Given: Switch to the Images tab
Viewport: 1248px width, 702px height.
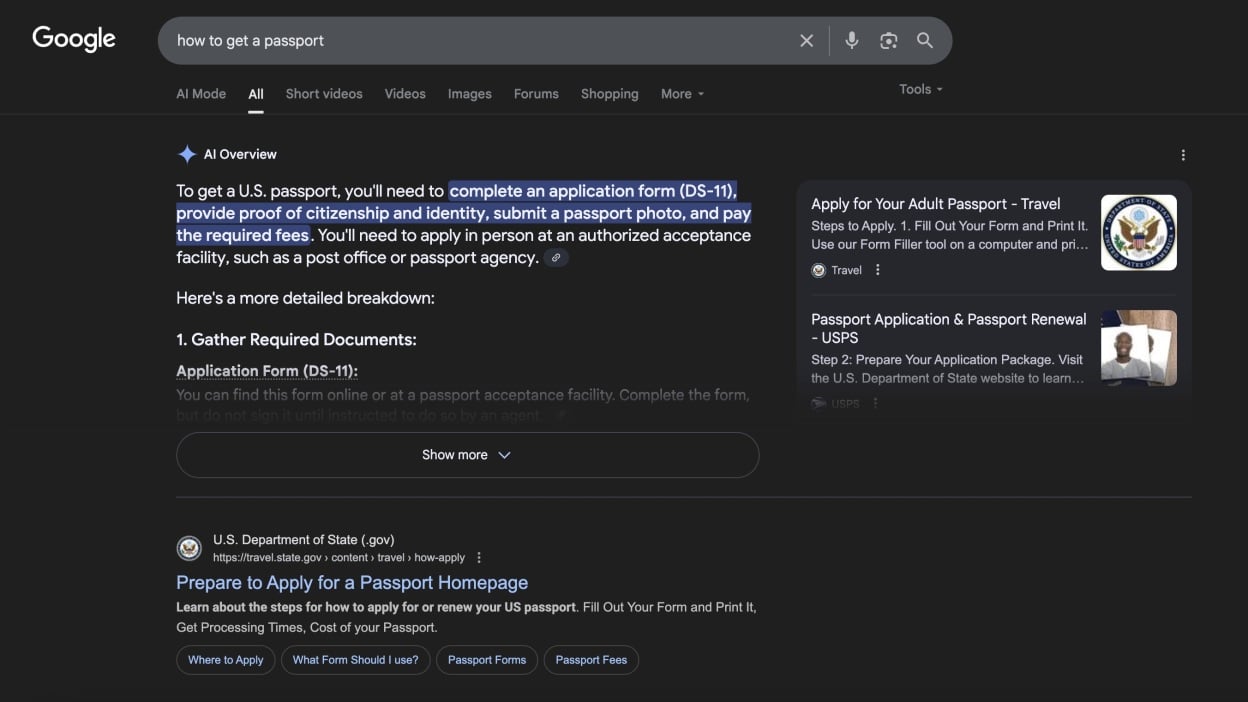Looking at the screenshot, I should (469, 93).
